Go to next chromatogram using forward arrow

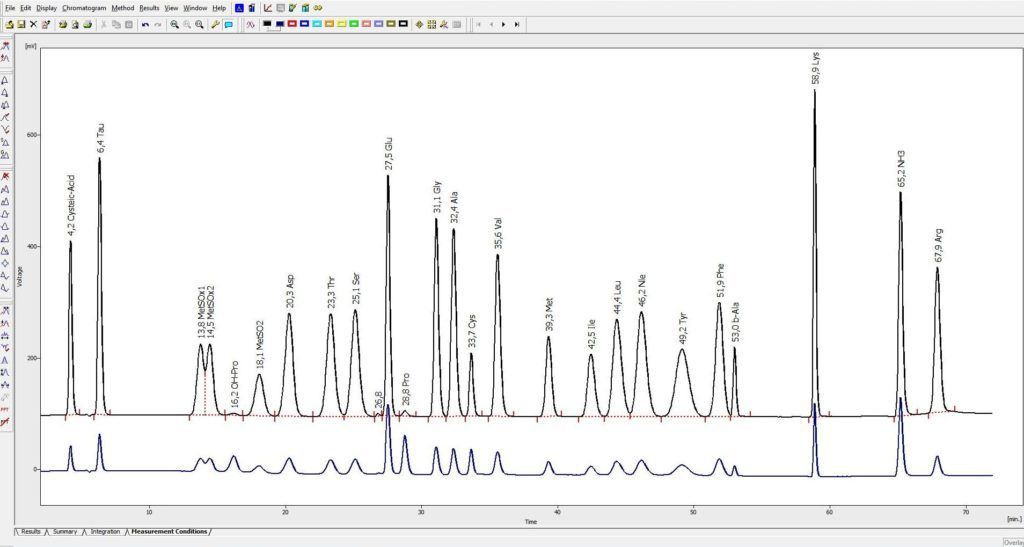(x=503, y=24)
